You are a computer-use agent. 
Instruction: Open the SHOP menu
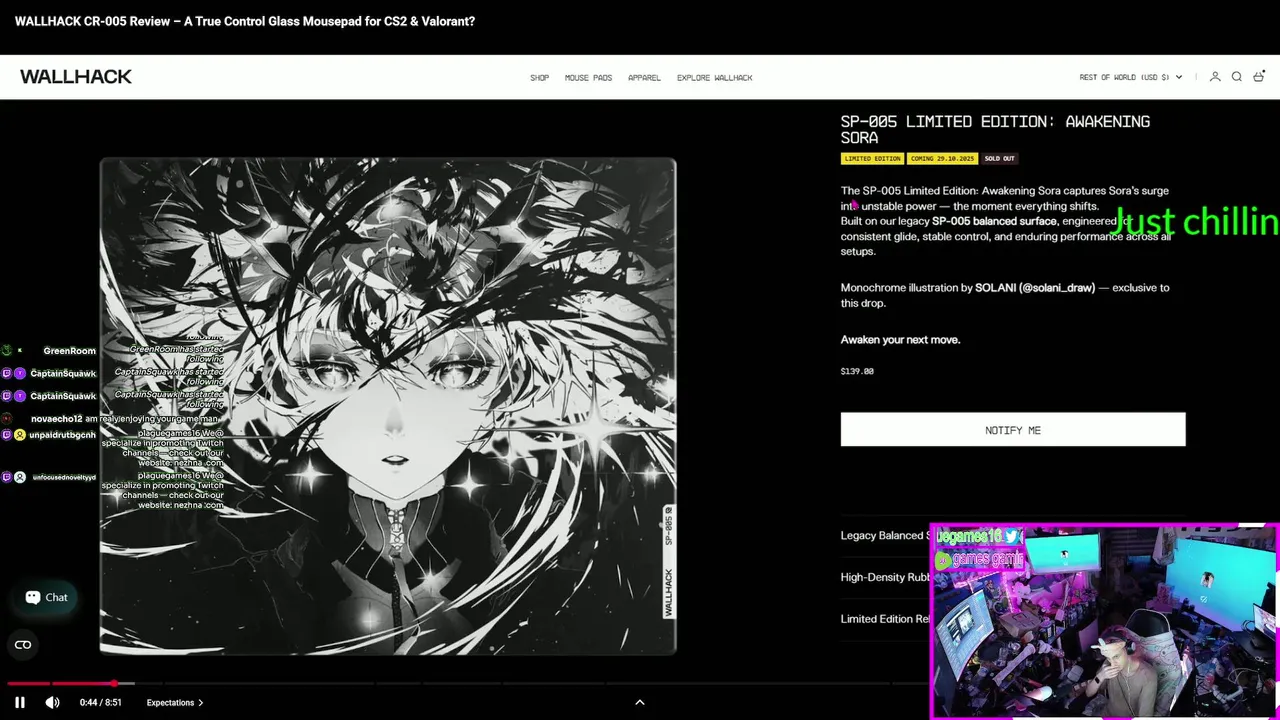(539, 77)
